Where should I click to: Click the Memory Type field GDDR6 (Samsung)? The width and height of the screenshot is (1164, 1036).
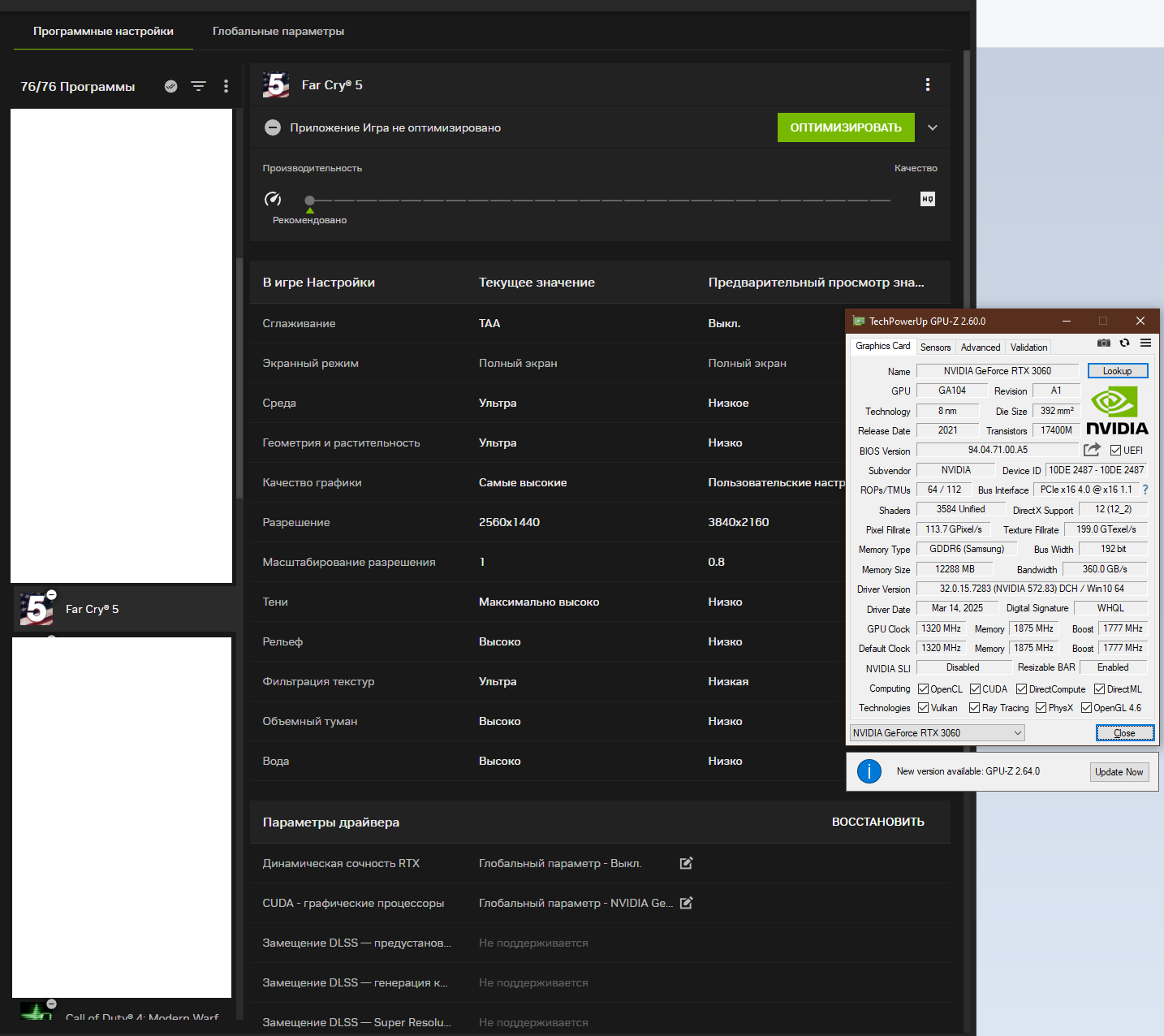coord(967,549)
